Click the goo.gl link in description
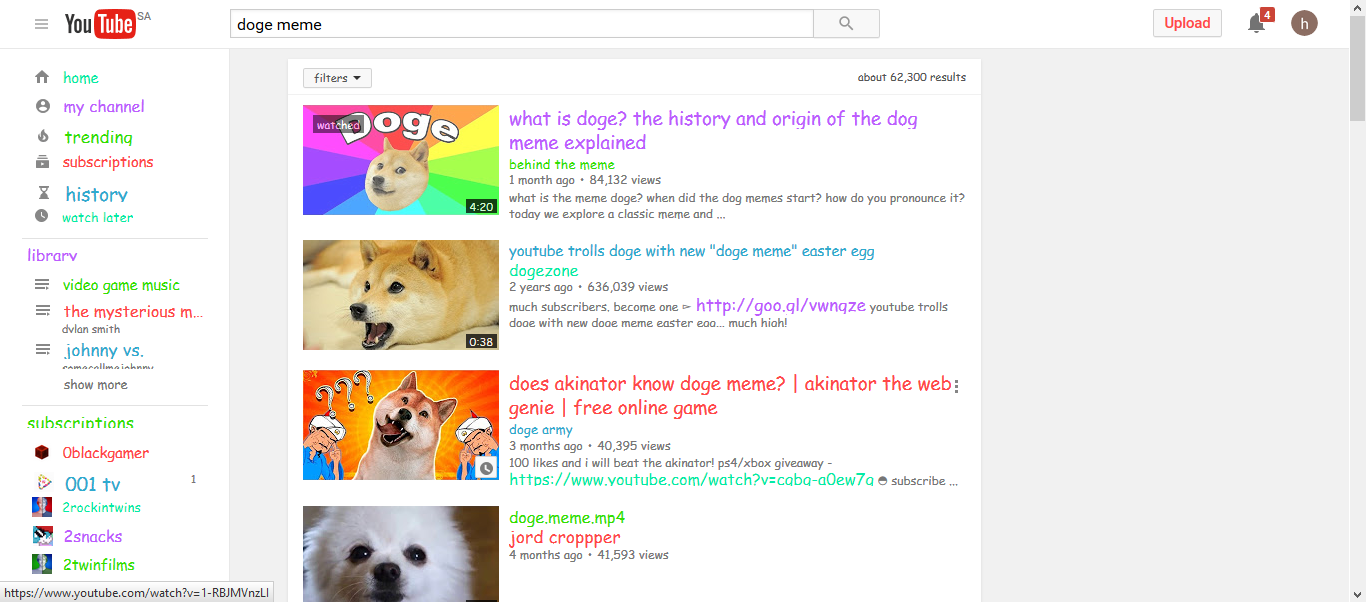This screenshot has width=1366, height=602. (781, 306)
